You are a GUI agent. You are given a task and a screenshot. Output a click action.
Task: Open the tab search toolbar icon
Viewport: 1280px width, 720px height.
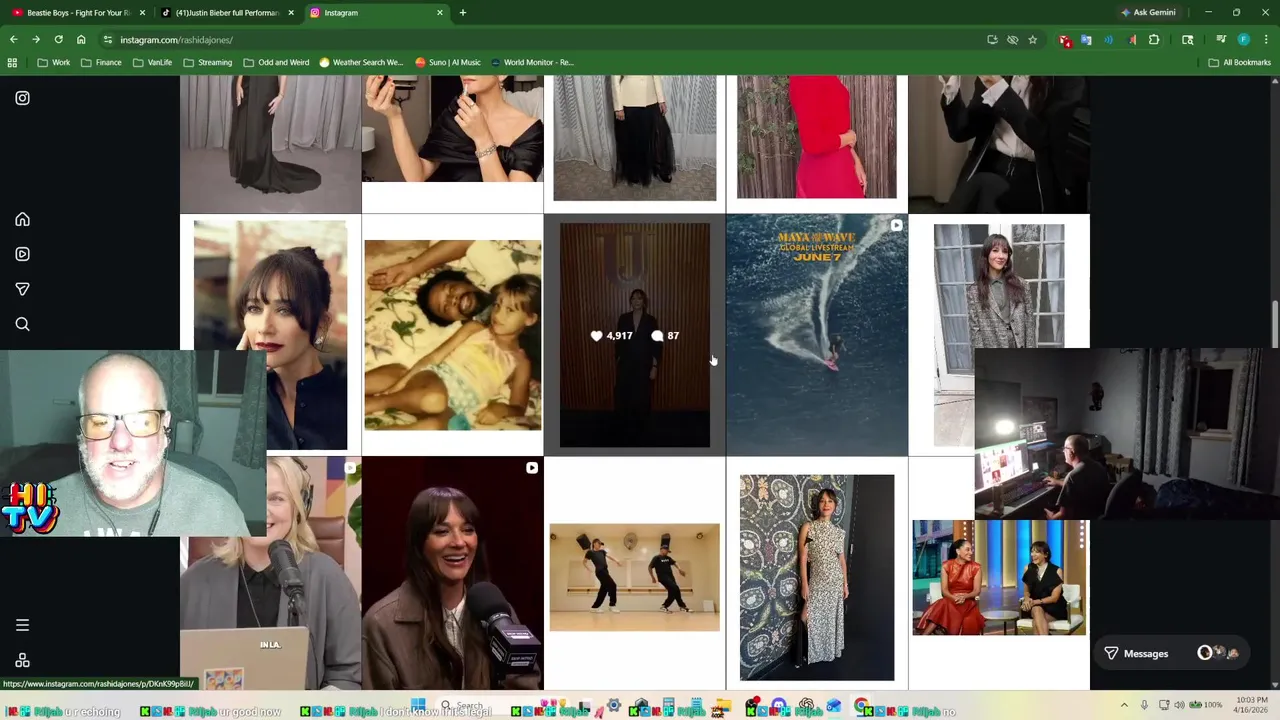tap(1188, 40)
